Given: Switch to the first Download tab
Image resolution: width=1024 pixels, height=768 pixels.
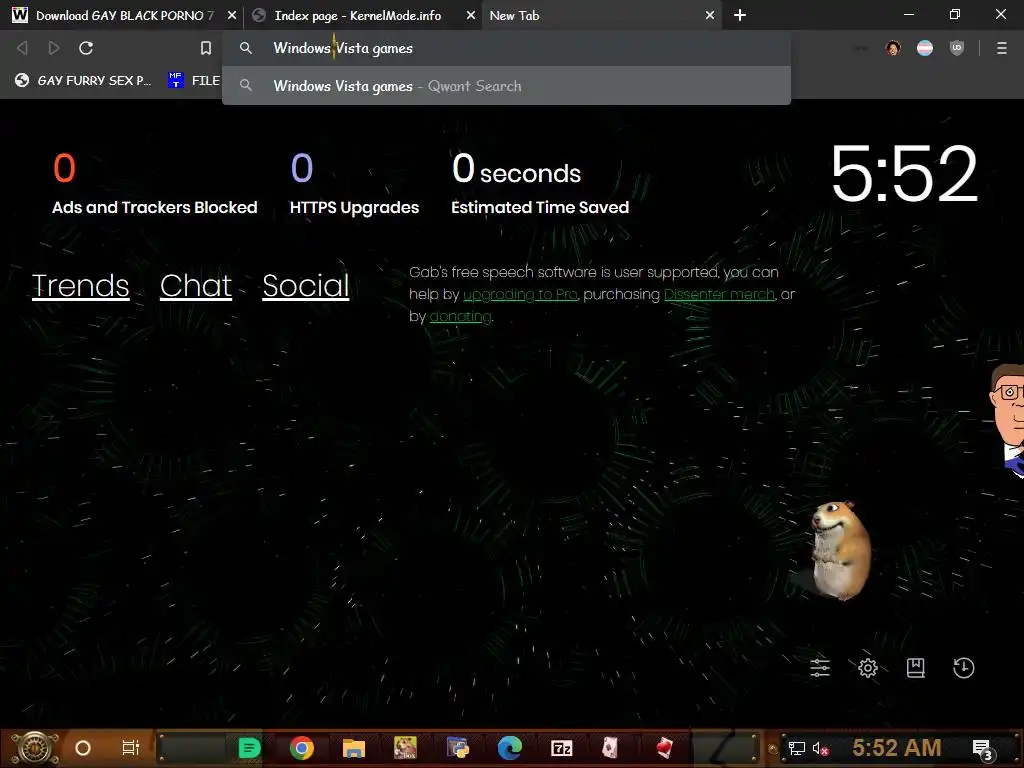Looking at the screenshot, I should tap(124, 15).
